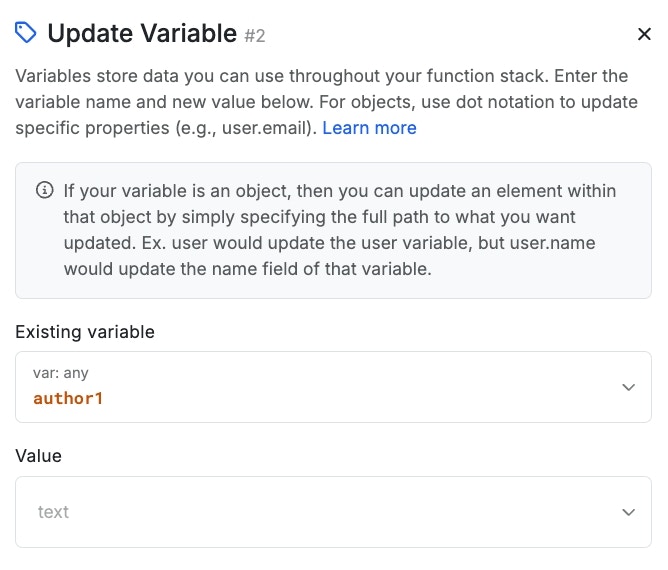668x570 pixels.
Task: Click the Update Variable title heading
Action: 142,33
